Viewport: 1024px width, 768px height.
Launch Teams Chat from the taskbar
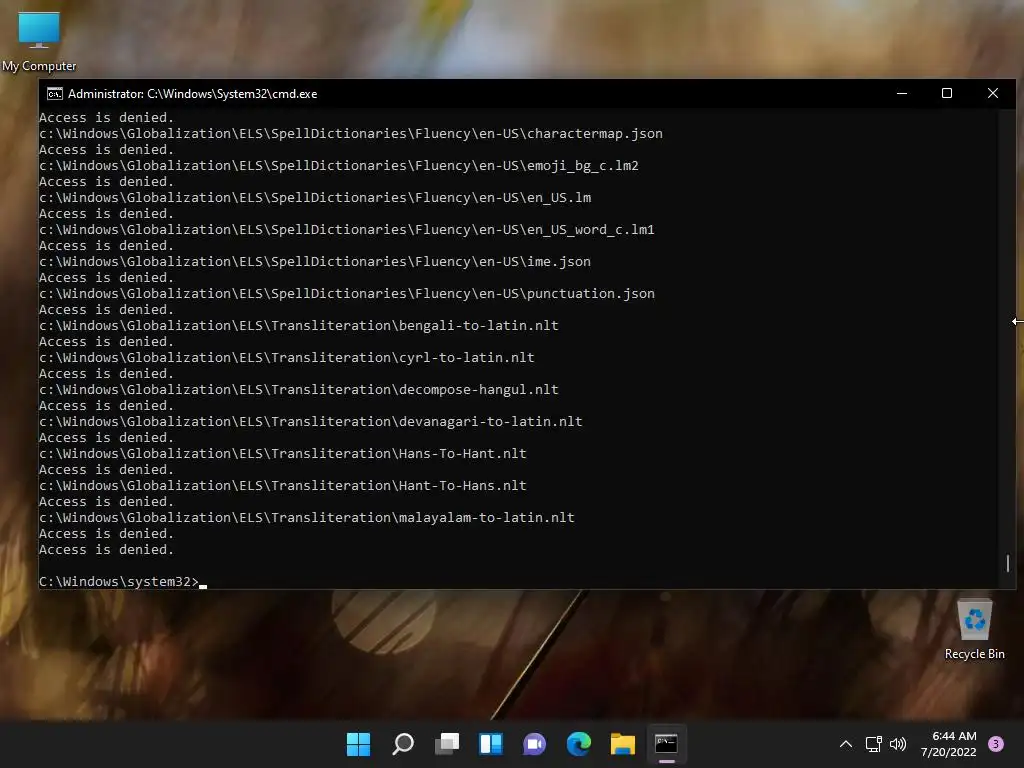(534, 744)
